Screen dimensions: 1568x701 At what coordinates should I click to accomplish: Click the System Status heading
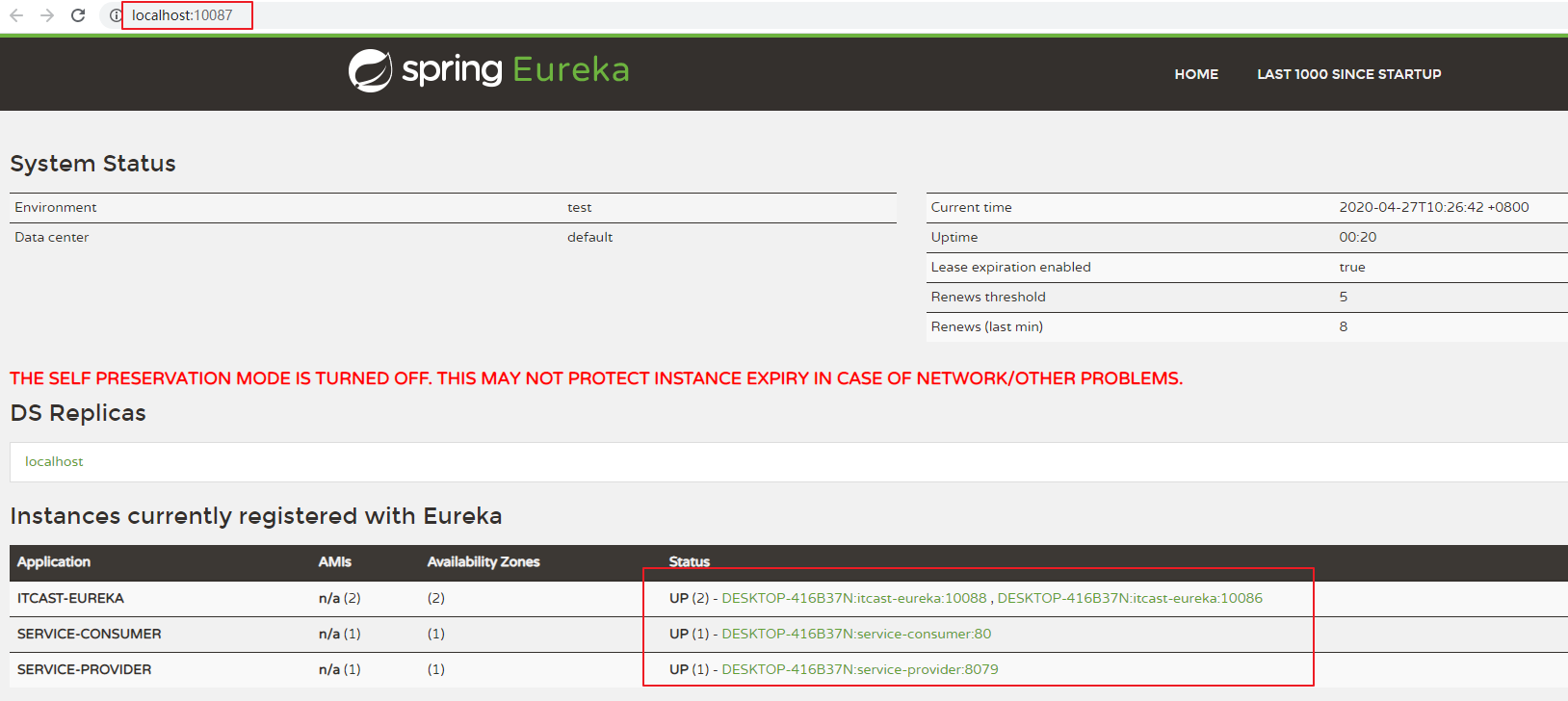coord(93,164)
